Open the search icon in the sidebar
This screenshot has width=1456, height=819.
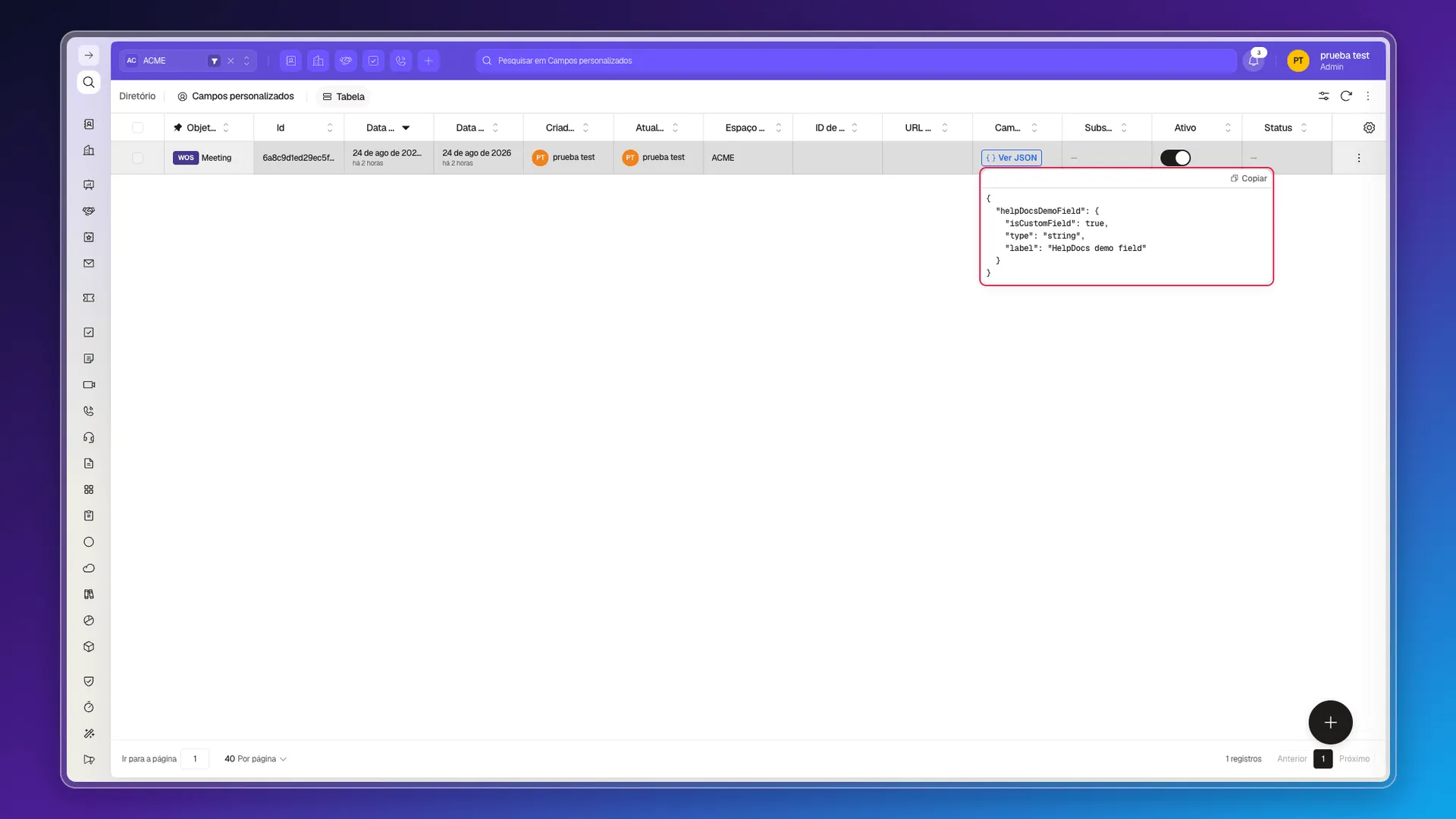pos(89,82)
